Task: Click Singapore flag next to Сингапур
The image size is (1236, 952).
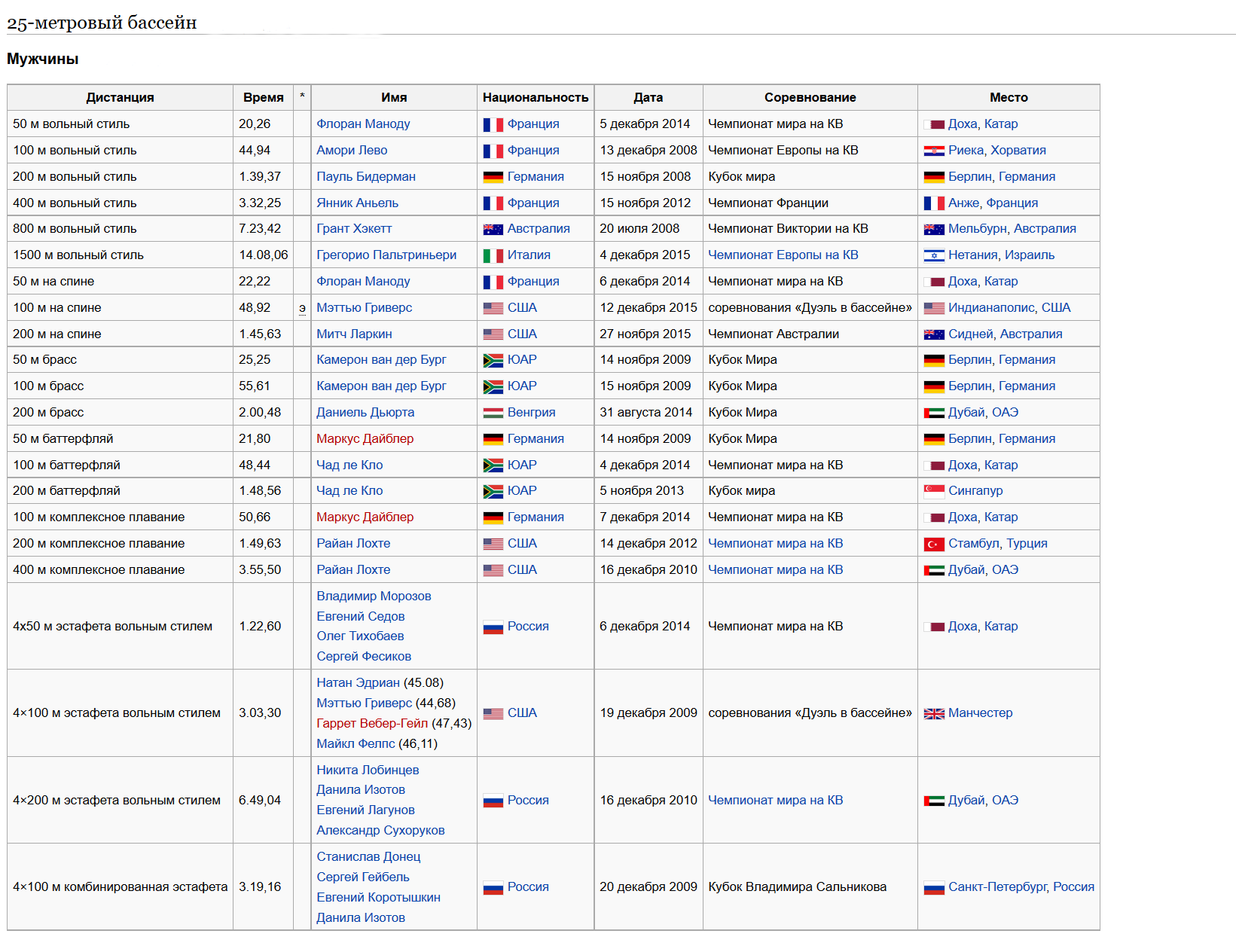Action: (x=934, y=492)
